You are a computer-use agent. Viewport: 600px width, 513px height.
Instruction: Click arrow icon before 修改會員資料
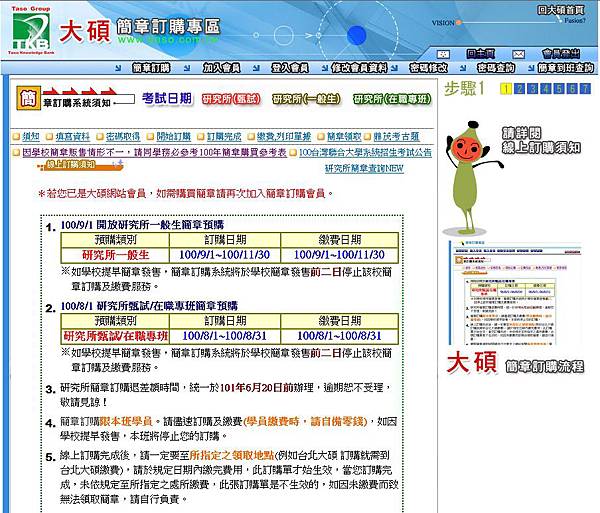pos(324,68)
